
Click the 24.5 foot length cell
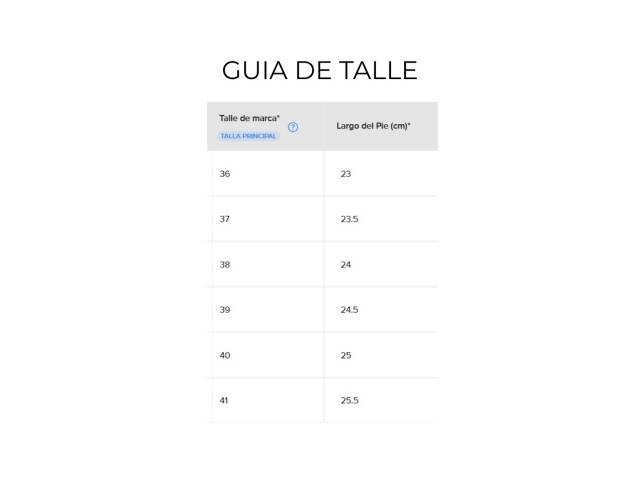pyautogui.click(x=349, y=310)
